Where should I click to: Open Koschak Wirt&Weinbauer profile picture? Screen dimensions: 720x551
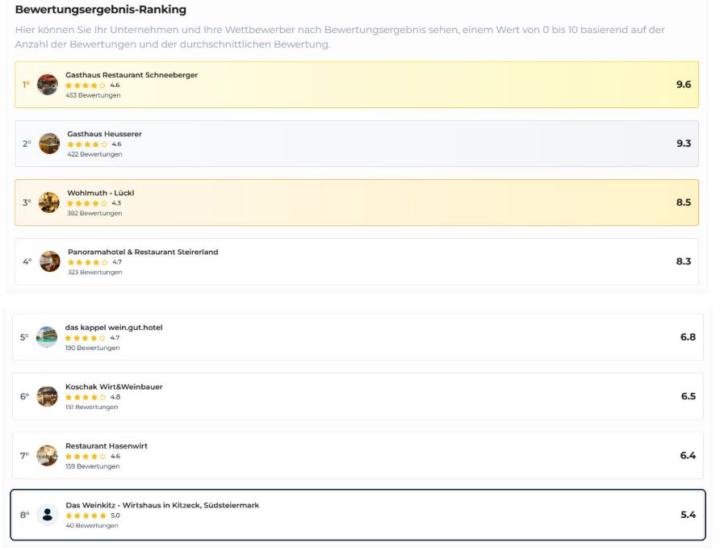click(x=47, y=396)
